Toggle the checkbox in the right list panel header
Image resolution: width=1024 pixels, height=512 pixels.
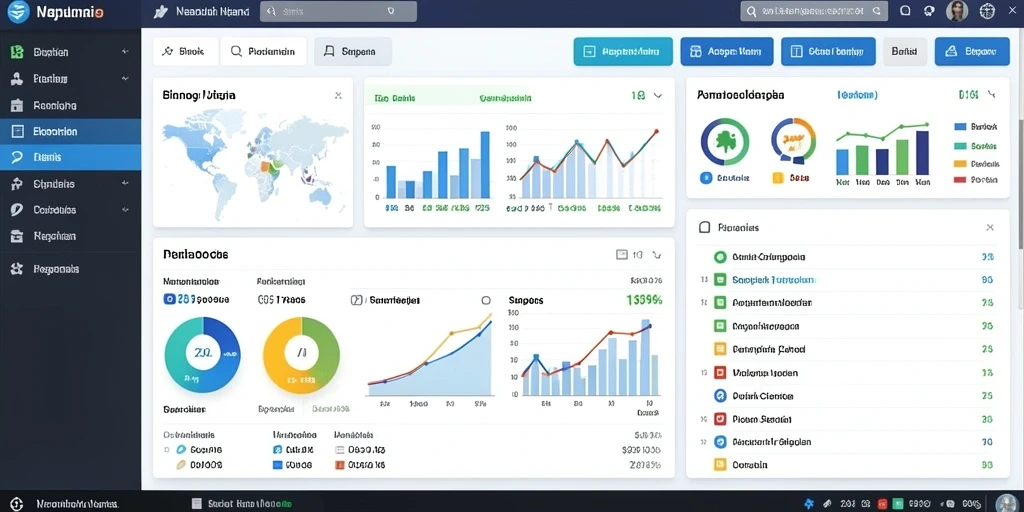click(x=704, y=227)
